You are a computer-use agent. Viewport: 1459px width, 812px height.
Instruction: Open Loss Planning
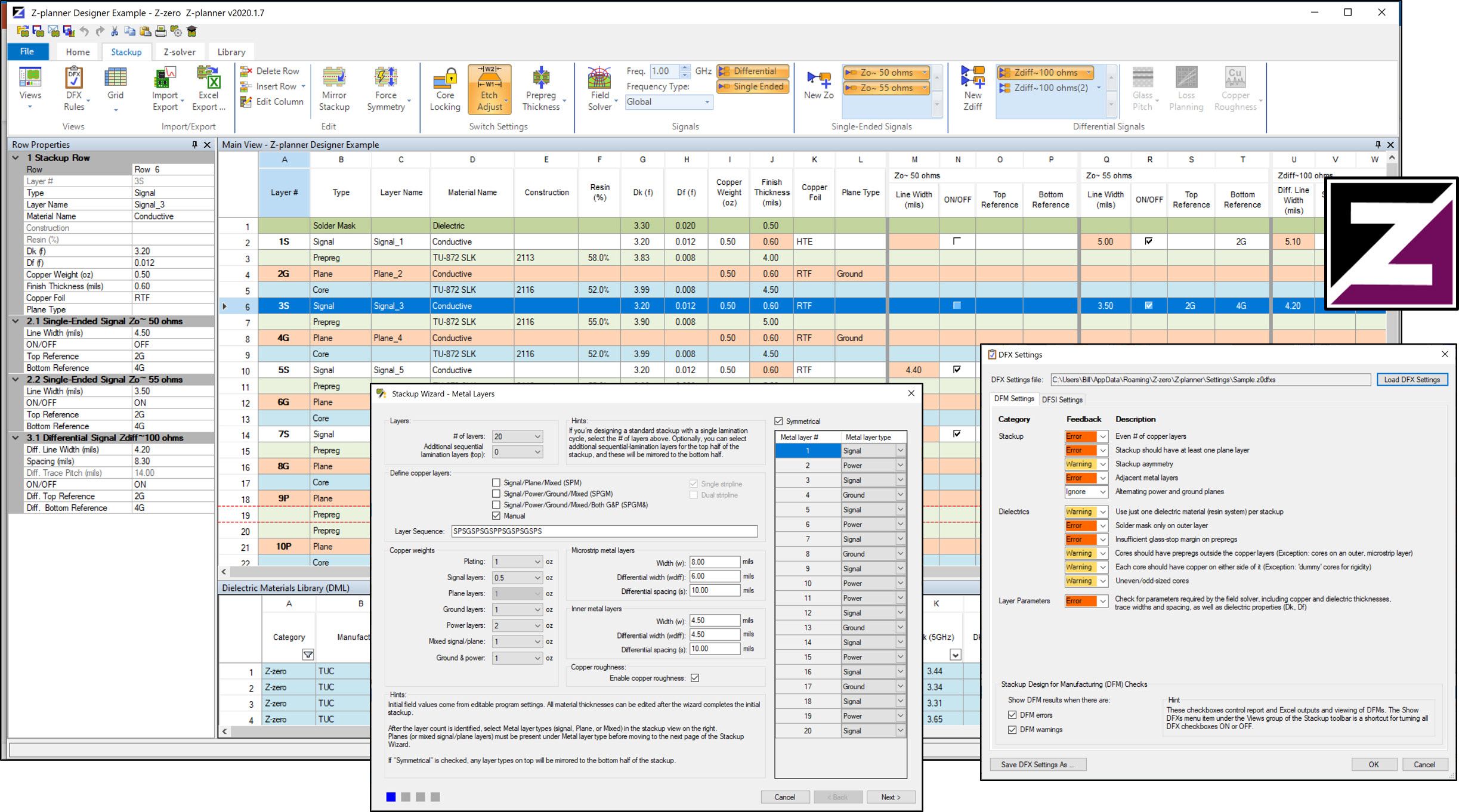(1186, 88)
